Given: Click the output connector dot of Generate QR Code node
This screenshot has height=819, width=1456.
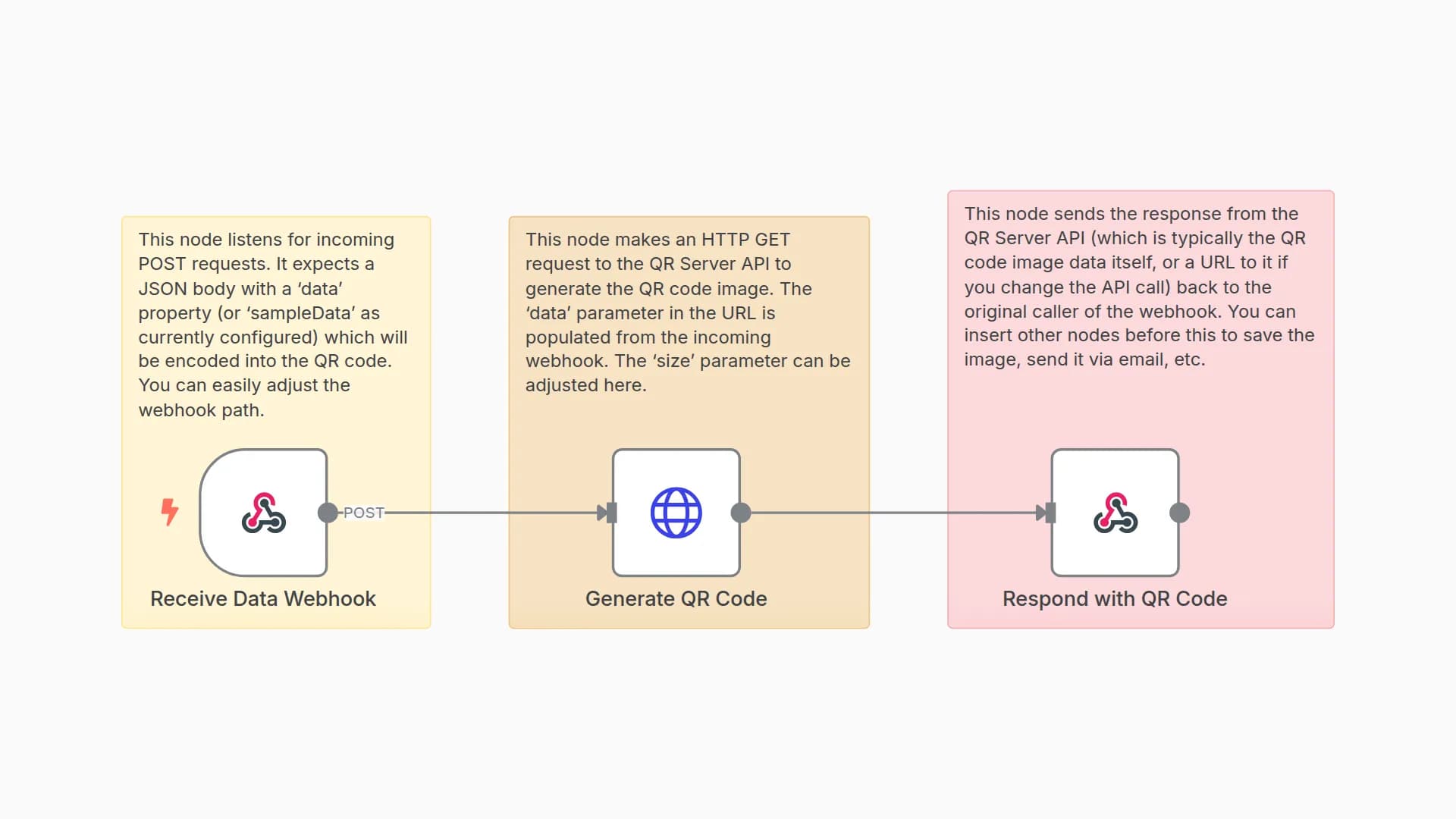Looking at the screenshot, I should (741, 513).
